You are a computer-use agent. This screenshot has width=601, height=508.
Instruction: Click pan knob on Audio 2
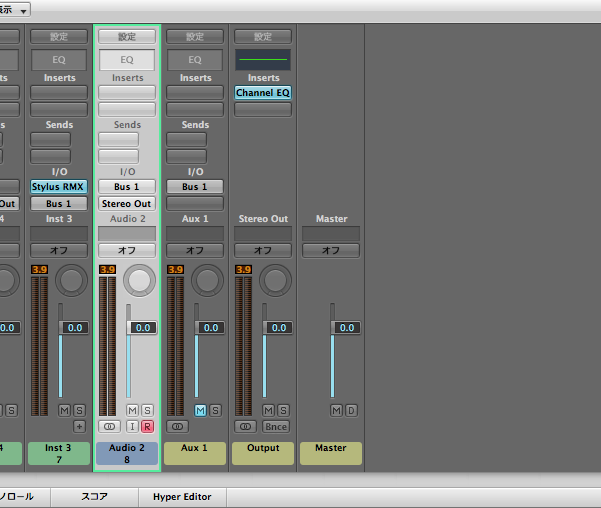(x=139, y=280)
